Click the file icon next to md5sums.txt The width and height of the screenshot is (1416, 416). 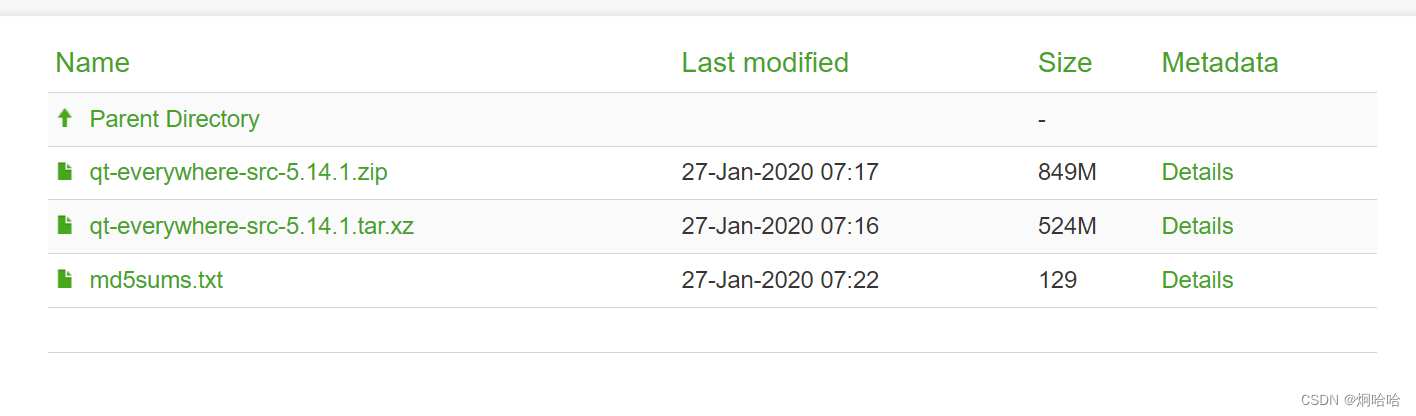click(x=65, y=280)
